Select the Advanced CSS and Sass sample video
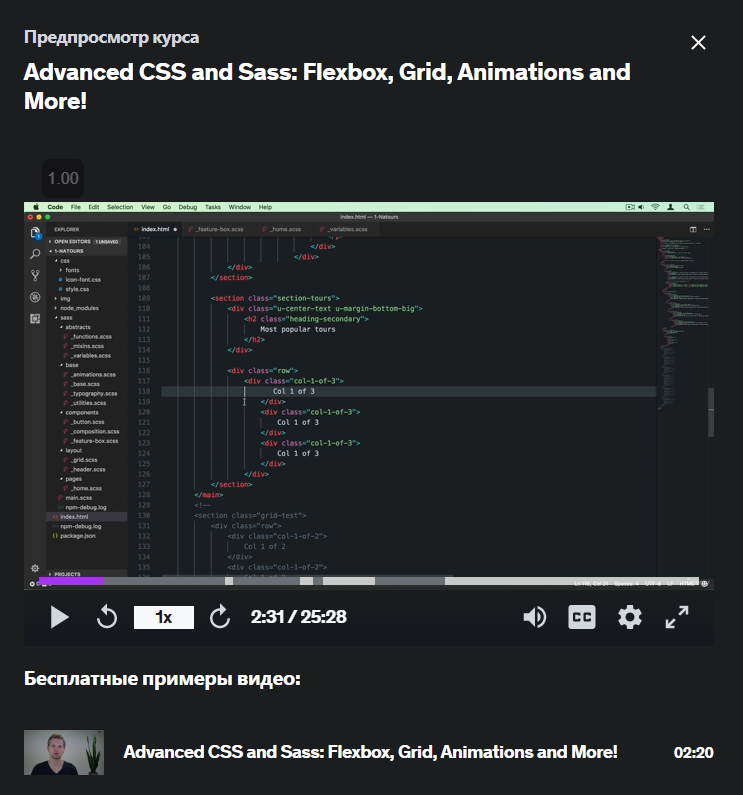The image size is (743, 795). [x=370, y=752]
